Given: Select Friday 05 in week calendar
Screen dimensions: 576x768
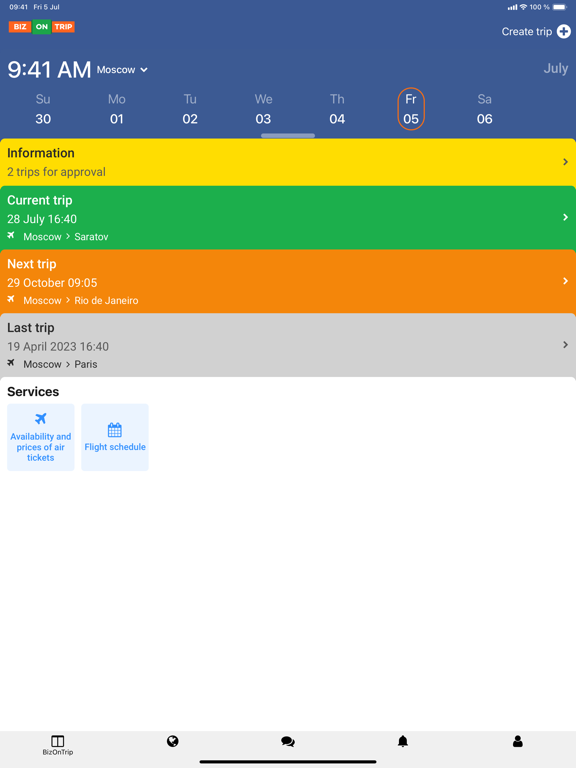Looking at the screenshot, I should (x=411, y=109).
